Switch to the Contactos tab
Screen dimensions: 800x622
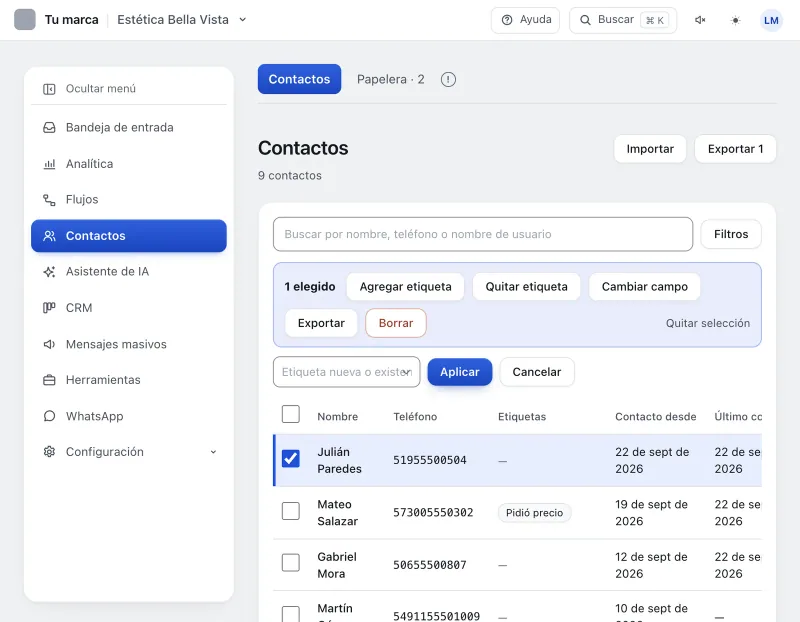299,79
